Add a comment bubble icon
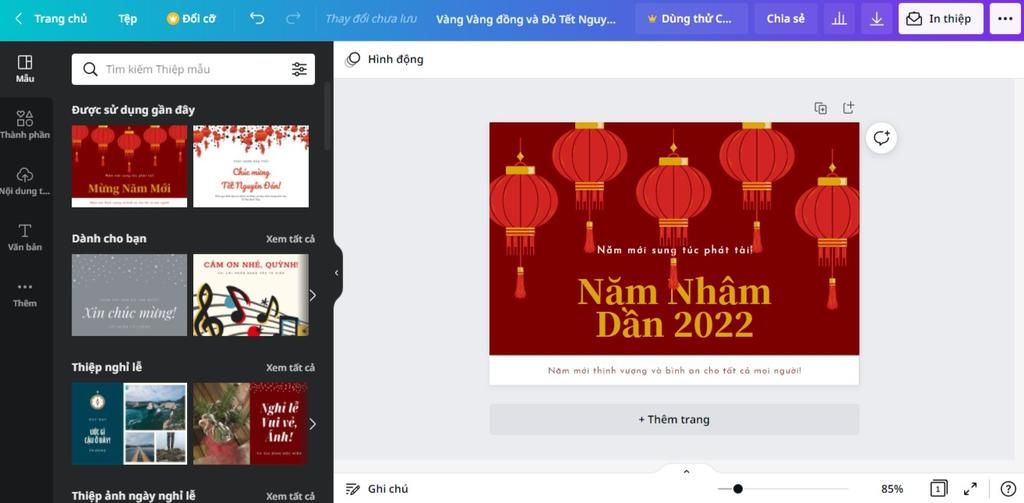Screen dimensions: 1024x503 [x=882, y=138]
